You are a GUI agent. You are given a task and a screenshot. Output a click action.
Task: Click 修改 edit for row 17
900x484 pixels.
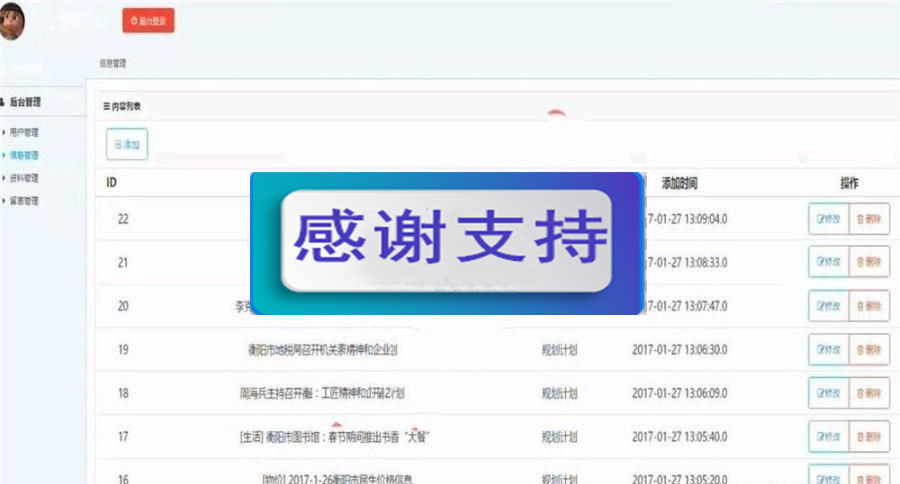tap(828, 437)
